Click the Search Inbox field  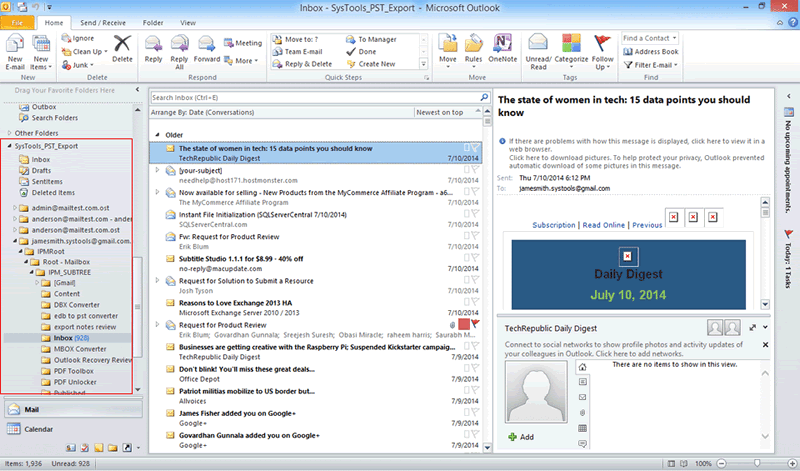314,97
